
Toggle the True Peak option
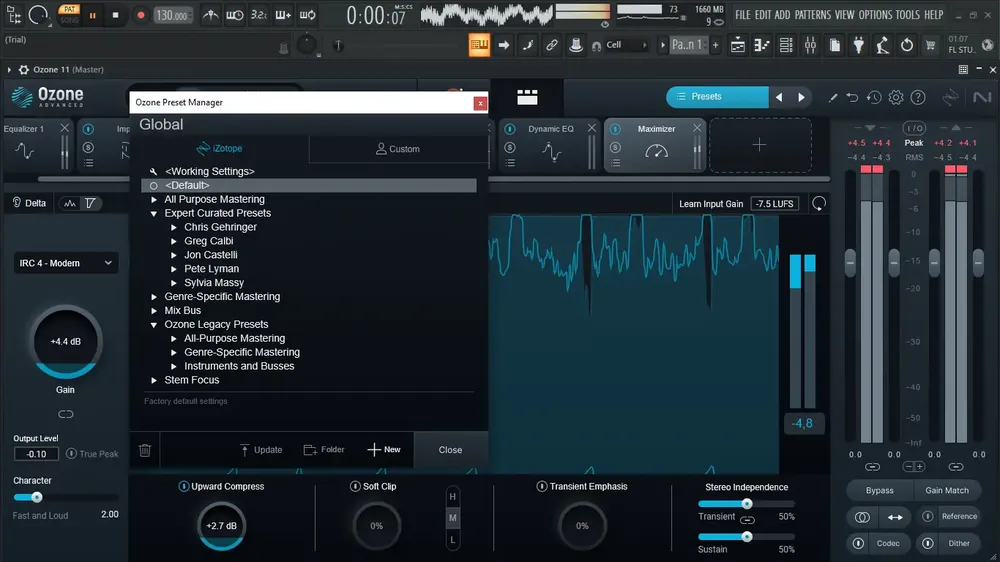[x=71, y=454]
